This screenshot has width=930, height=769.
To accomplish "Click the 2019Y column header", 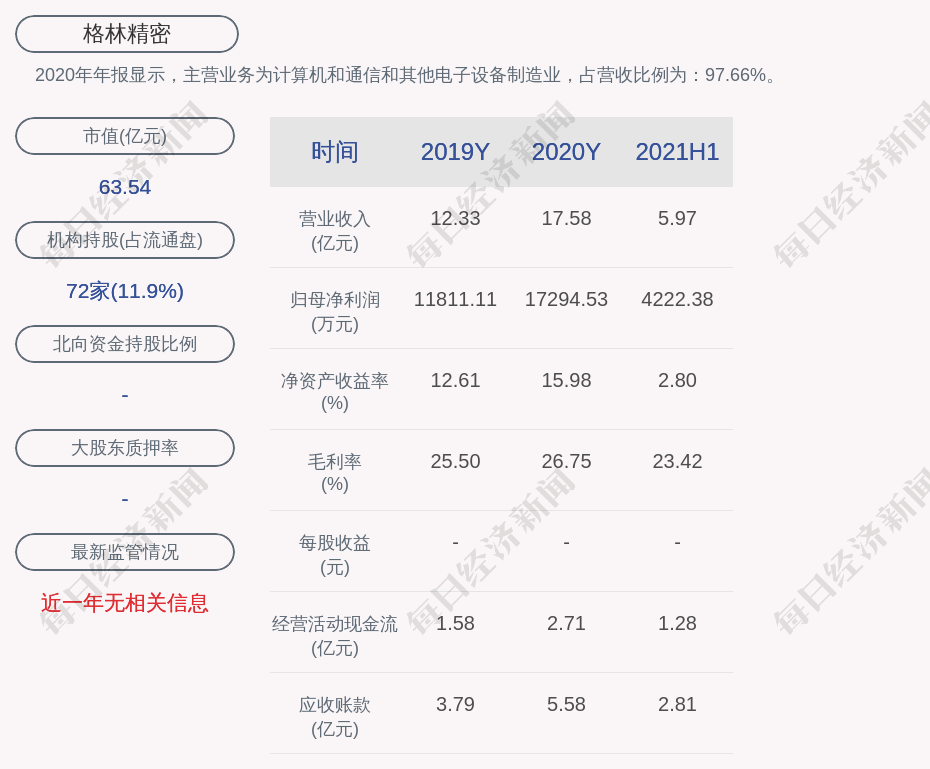I will (455, 152).
